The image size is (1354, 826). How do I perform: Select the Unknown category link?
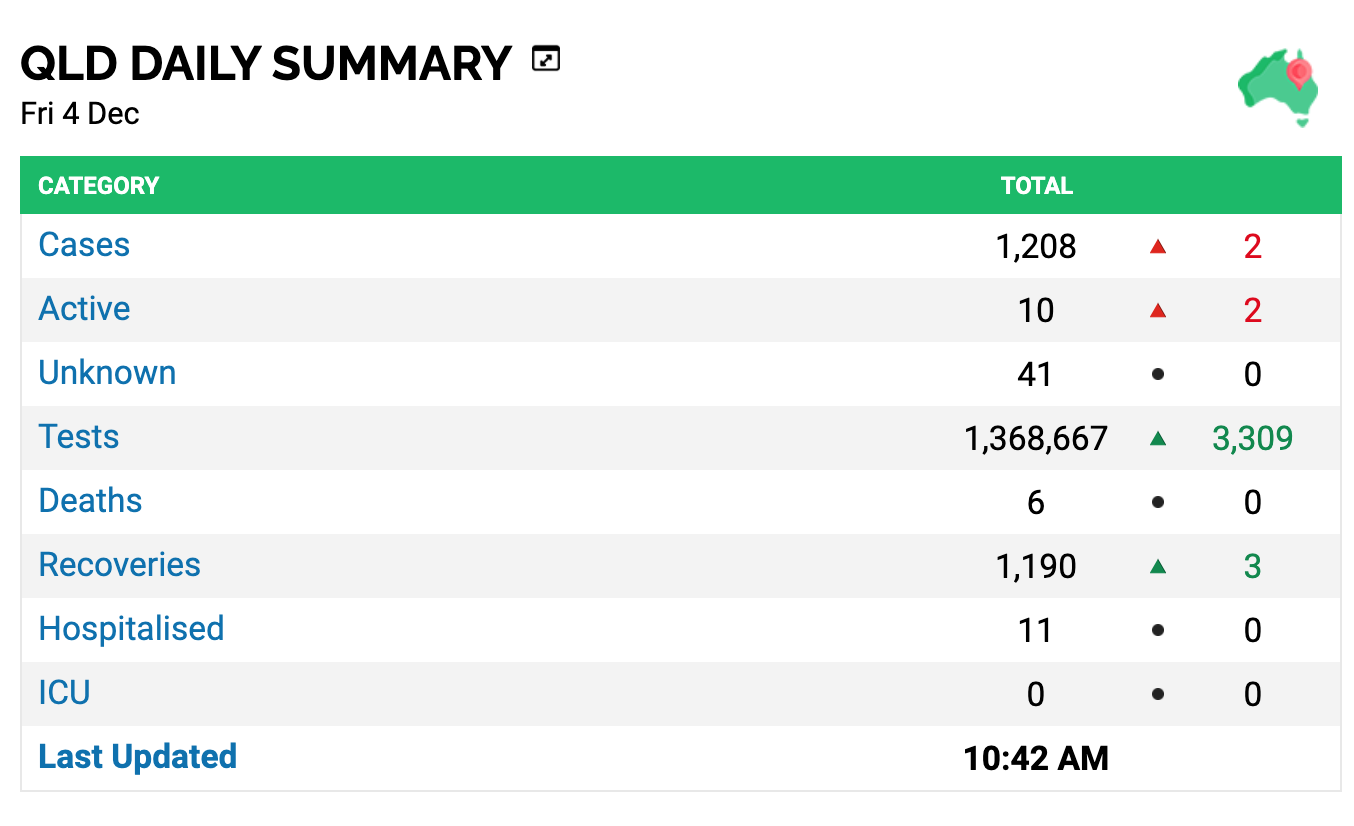tap(107, 373)
